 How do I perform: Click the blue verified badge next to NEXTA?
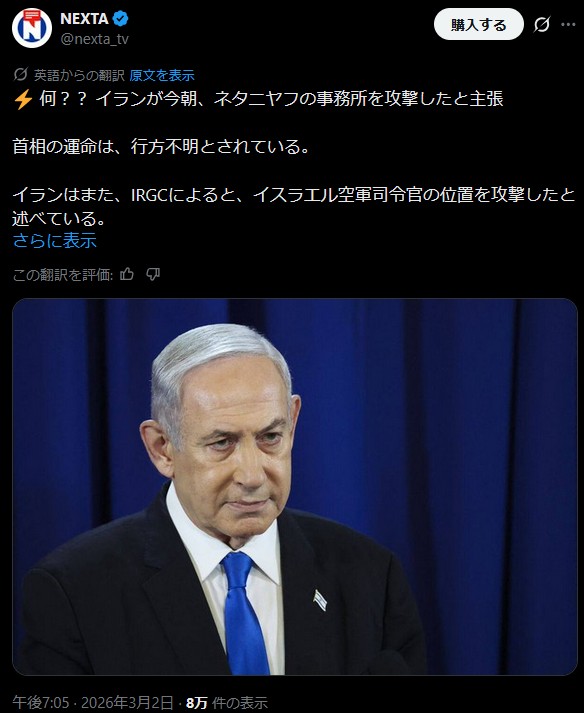pos(121,19)
